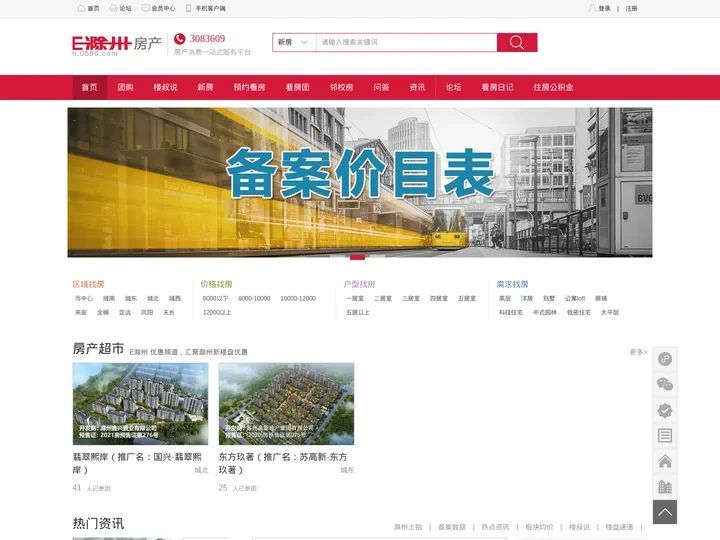Click the phone icon beside 3083609
This screenshot has width=720, height=540.
(x=180, y=39)
